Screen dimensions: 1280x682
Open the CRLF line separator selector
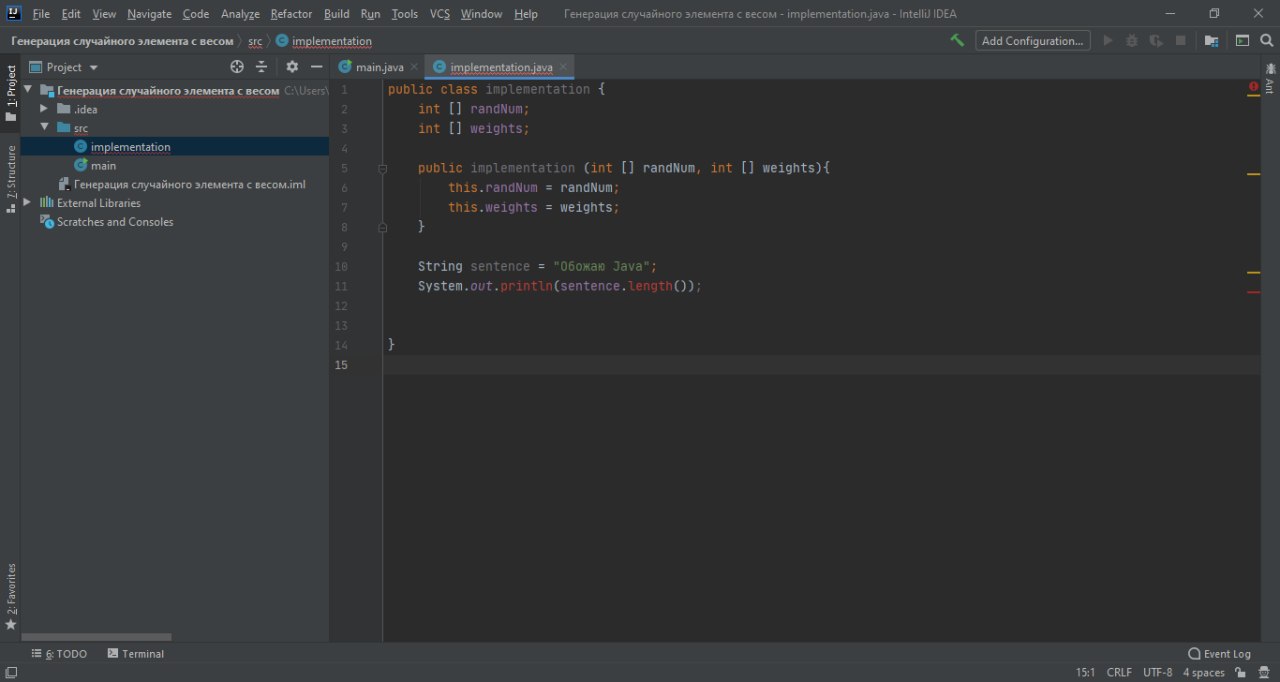[1119, 673]
